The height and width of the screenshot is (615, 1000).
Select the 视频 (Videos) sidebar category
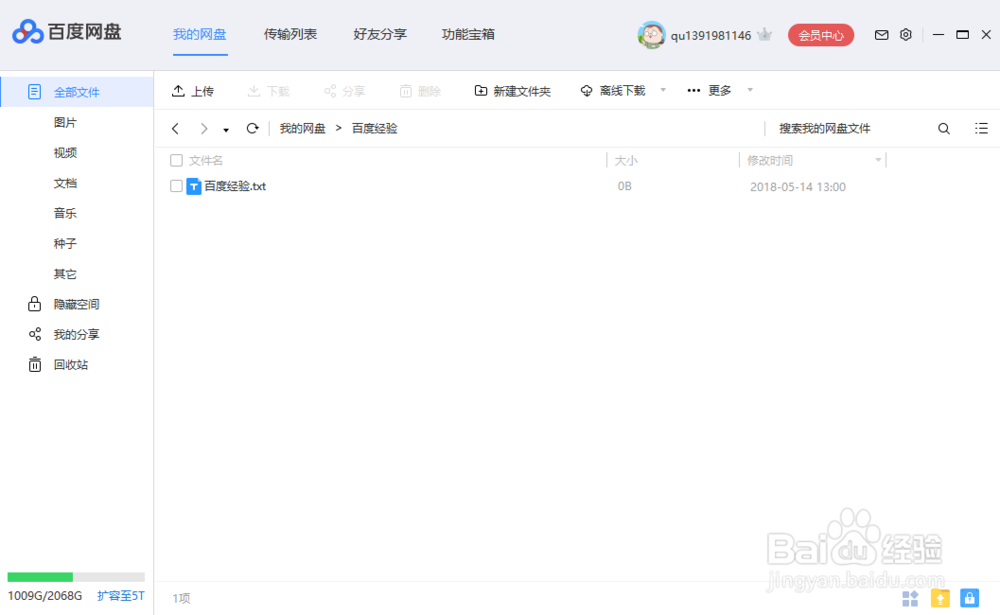click(64, 152)
